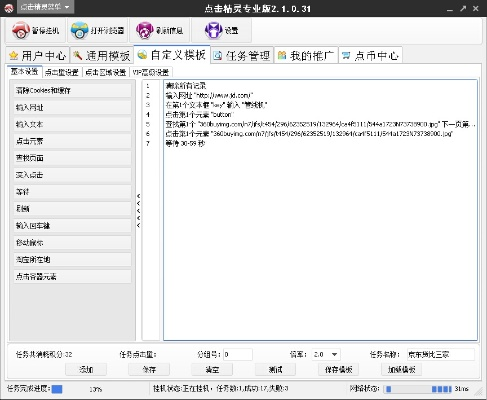The image size is (487, 400).
Task: Click the 分组号 input field
Action: coord(238,354)
